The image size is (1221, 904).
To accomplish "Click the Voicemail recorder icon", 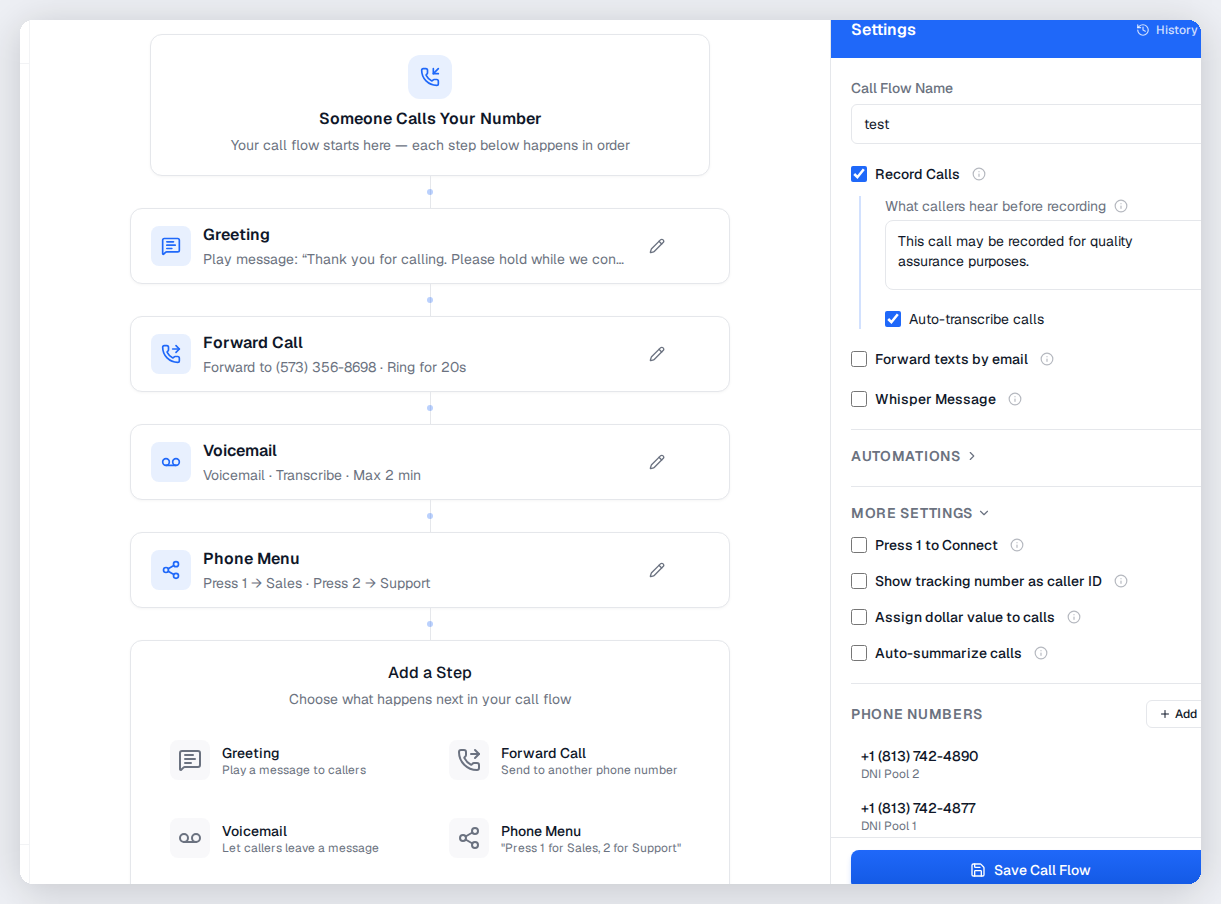I will (170, 462).
